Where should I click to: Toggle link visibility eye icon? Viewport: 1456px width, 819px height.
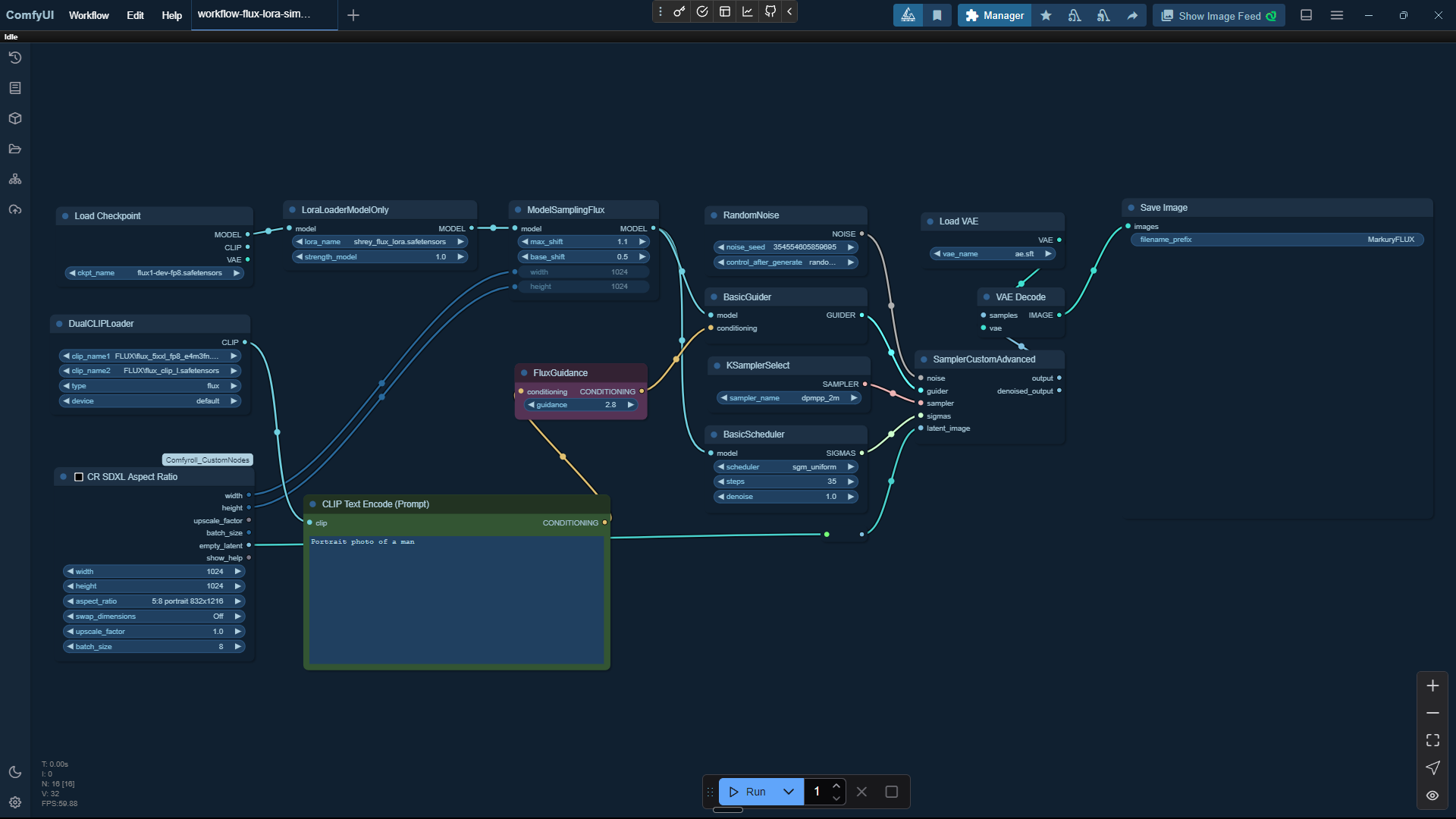click(x=1432, y=795)
